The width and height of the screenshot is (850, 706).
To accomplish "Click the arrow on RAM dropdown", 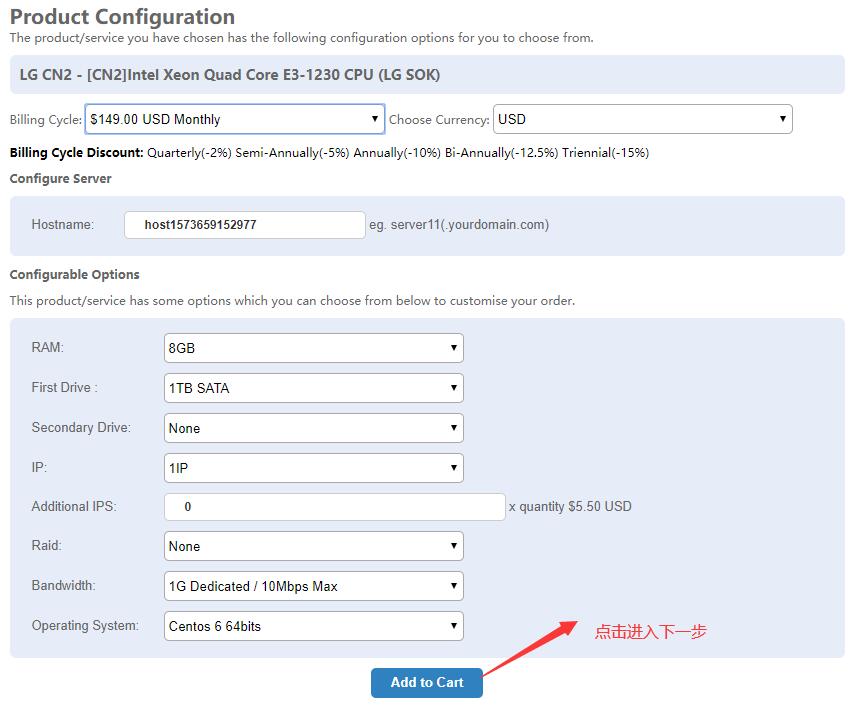I will tap(454, 348).
